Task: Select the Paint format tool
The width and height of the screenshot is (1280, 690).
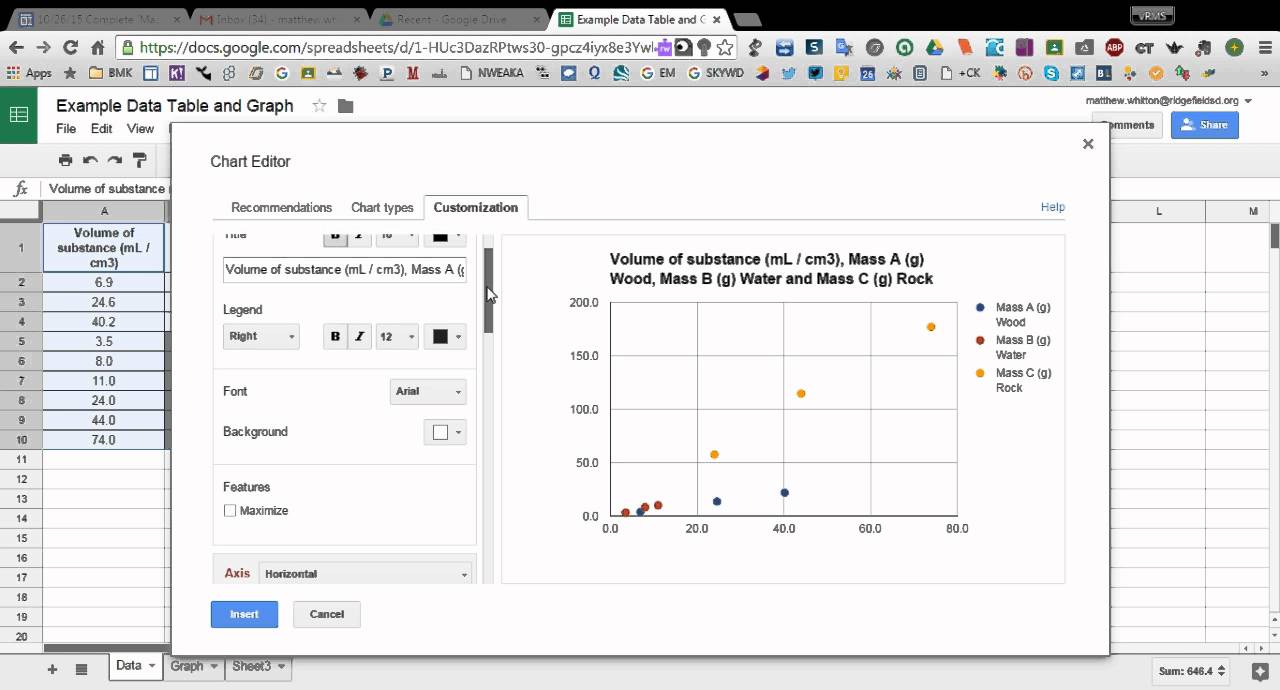Action: 140,160
